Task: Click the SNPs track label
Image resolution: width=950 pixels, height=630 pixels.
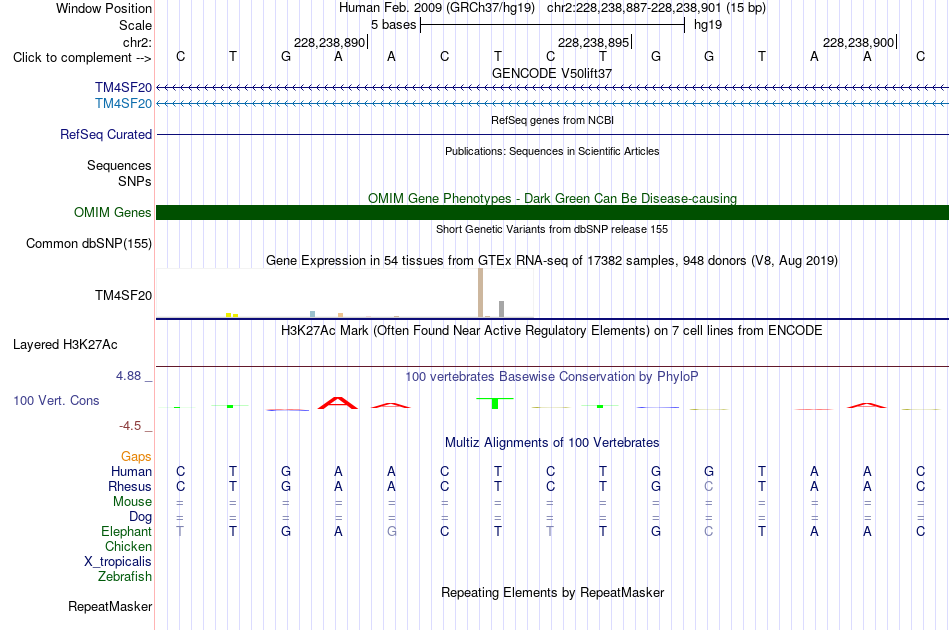Action: pos(135,181)
